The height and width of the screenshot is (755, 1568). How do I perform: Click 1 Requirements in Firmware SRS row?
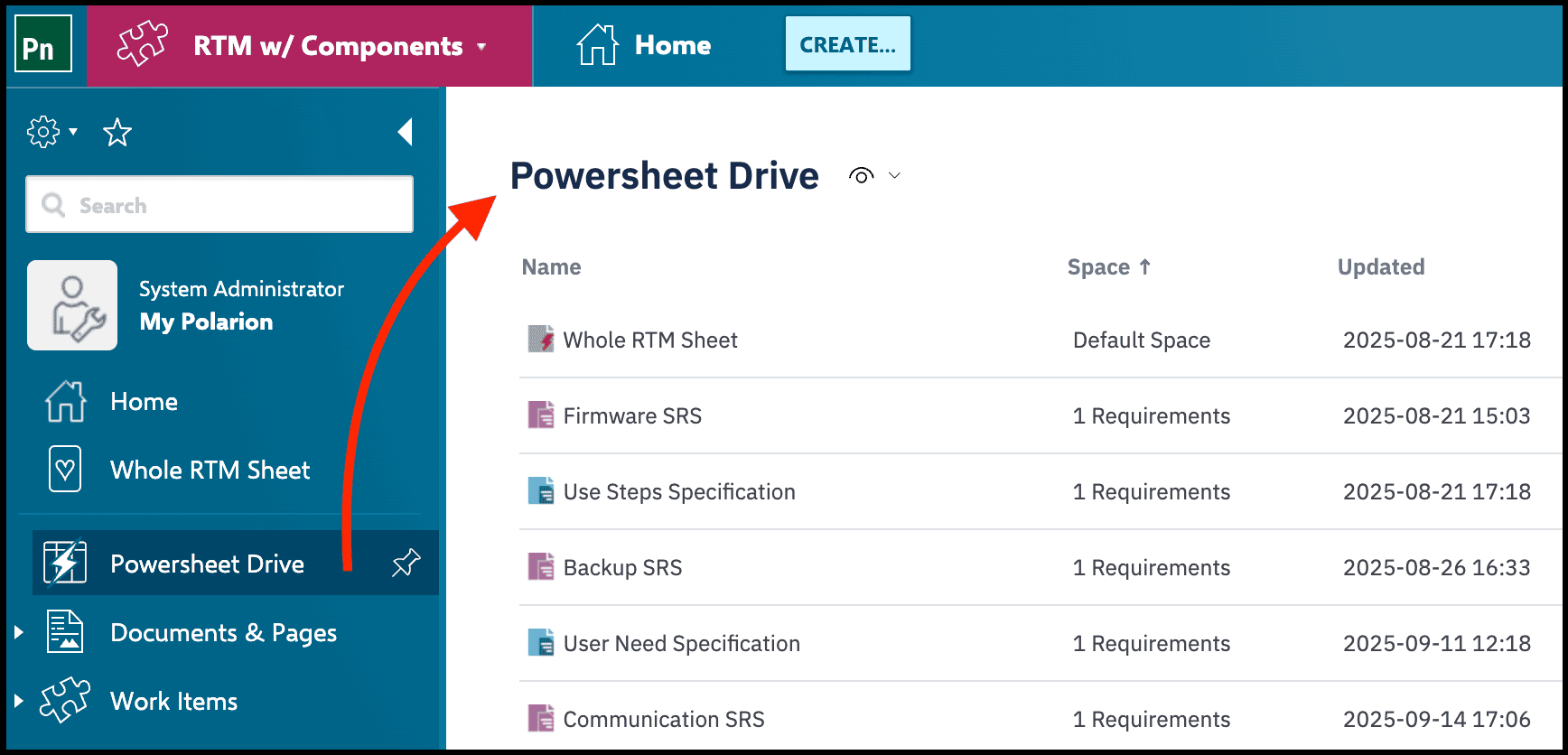tap(1152, 415)
